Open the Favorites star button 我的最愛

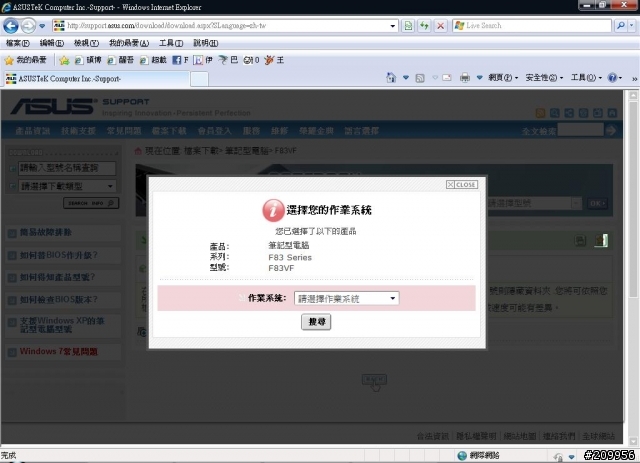pos(25,60)
